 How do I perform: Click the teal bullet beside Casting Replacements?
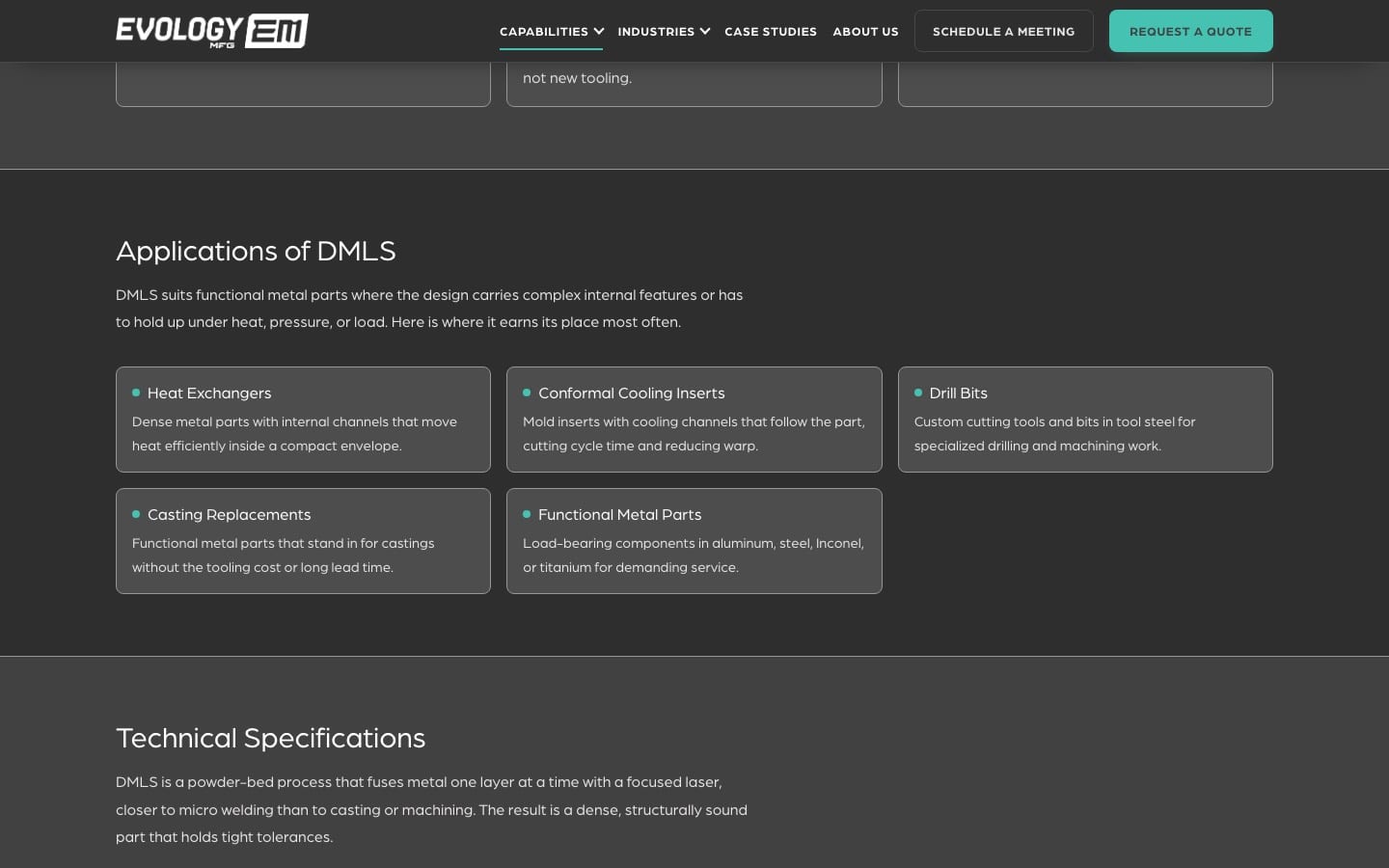[136, 514]
